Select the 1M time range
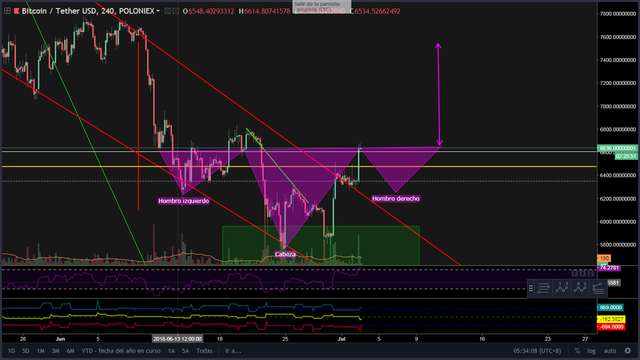Screen dimensions: 640x360 (40, 351)
